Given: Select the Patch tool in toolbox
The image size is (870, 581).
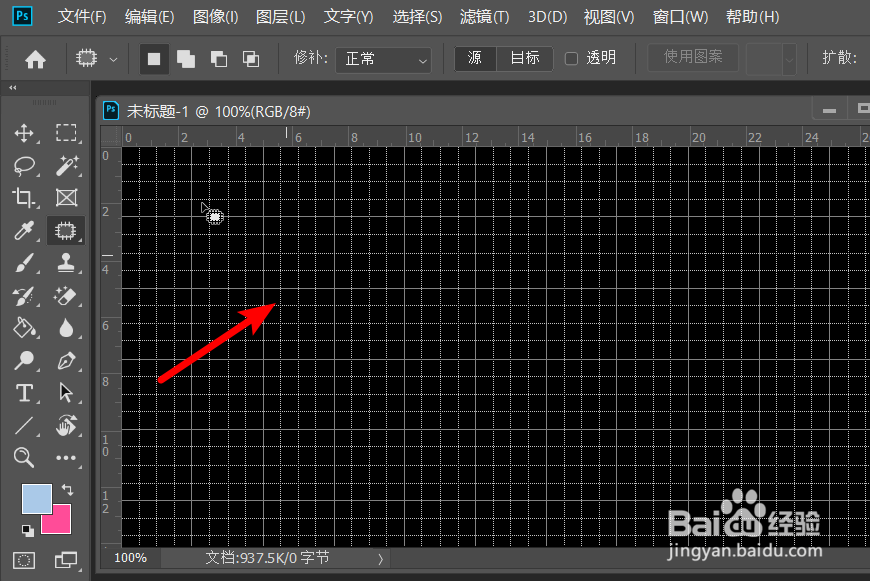Looking at the screenshot, I should click(66, 230).
